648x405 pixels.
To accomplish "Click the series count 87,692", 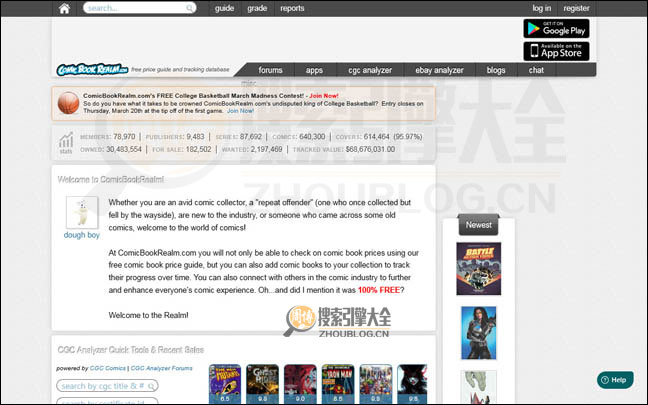I will [250, 136].
